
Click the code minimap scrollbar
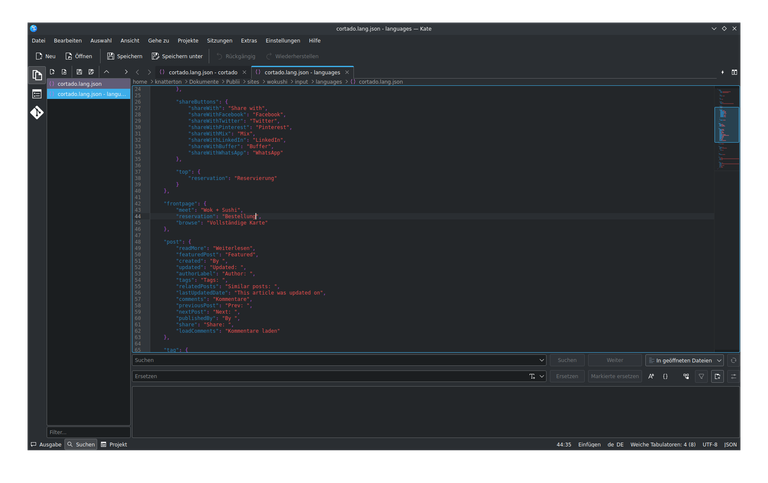[727, 125]
